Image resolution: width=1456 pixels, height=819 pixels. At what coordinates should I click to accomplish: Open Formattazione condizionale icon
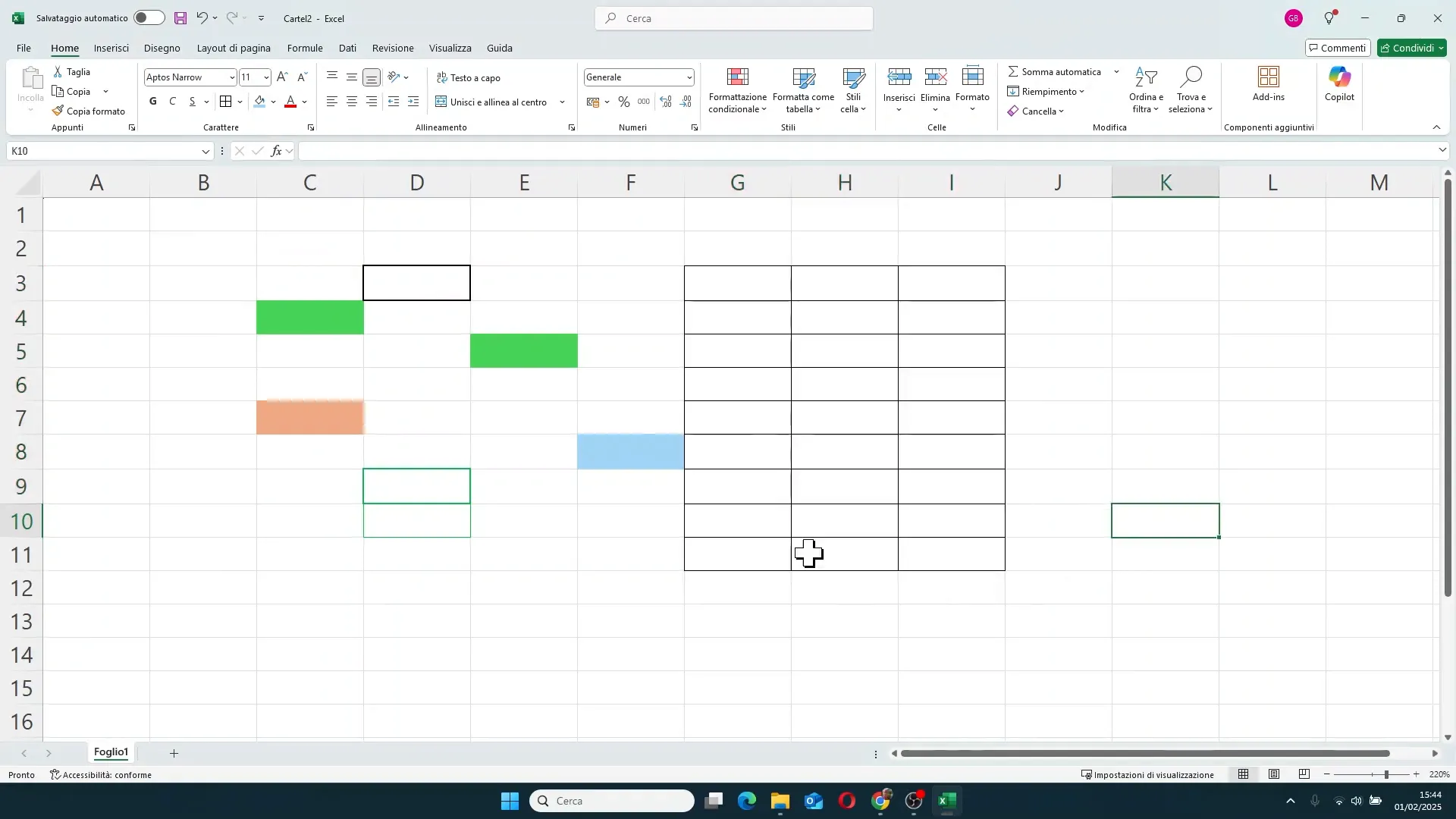(738, 77)
